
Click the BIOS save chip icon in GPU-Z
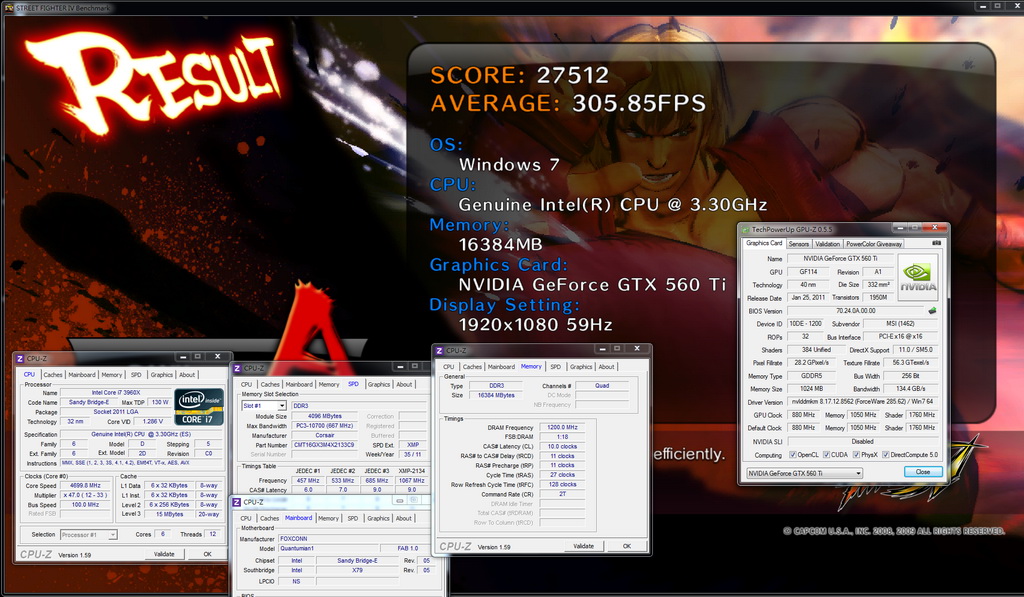(x=932, y=311)
